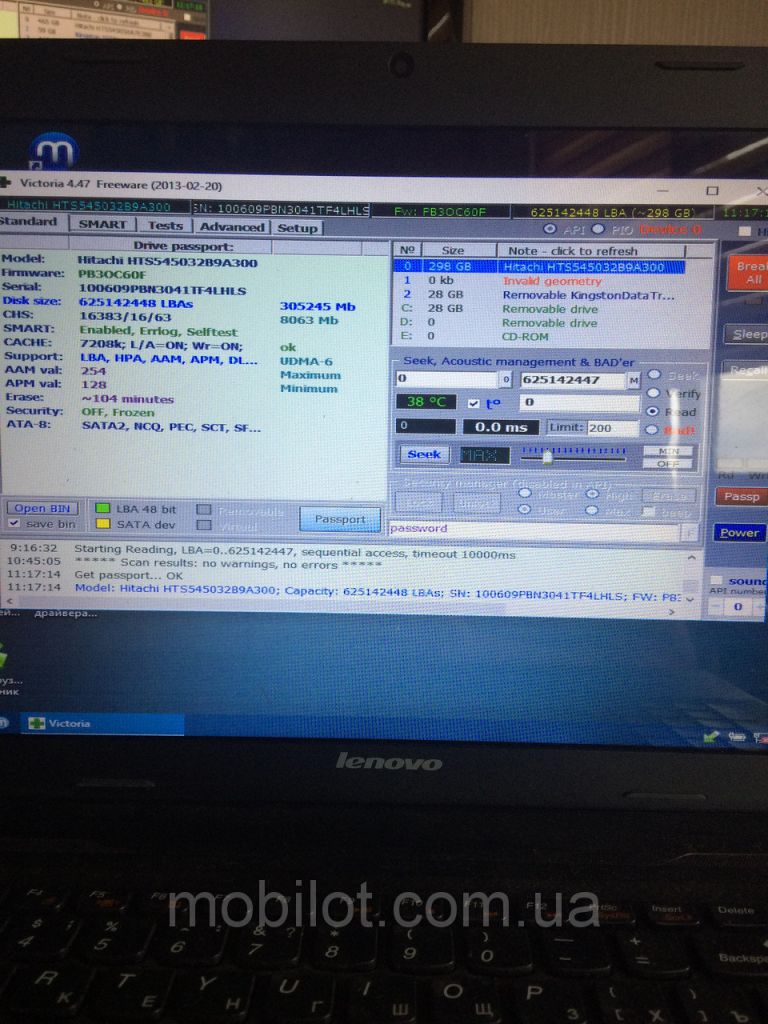Select the C: Removable drive row
This screenshot has height=1024, width=768.
[539, 308]
